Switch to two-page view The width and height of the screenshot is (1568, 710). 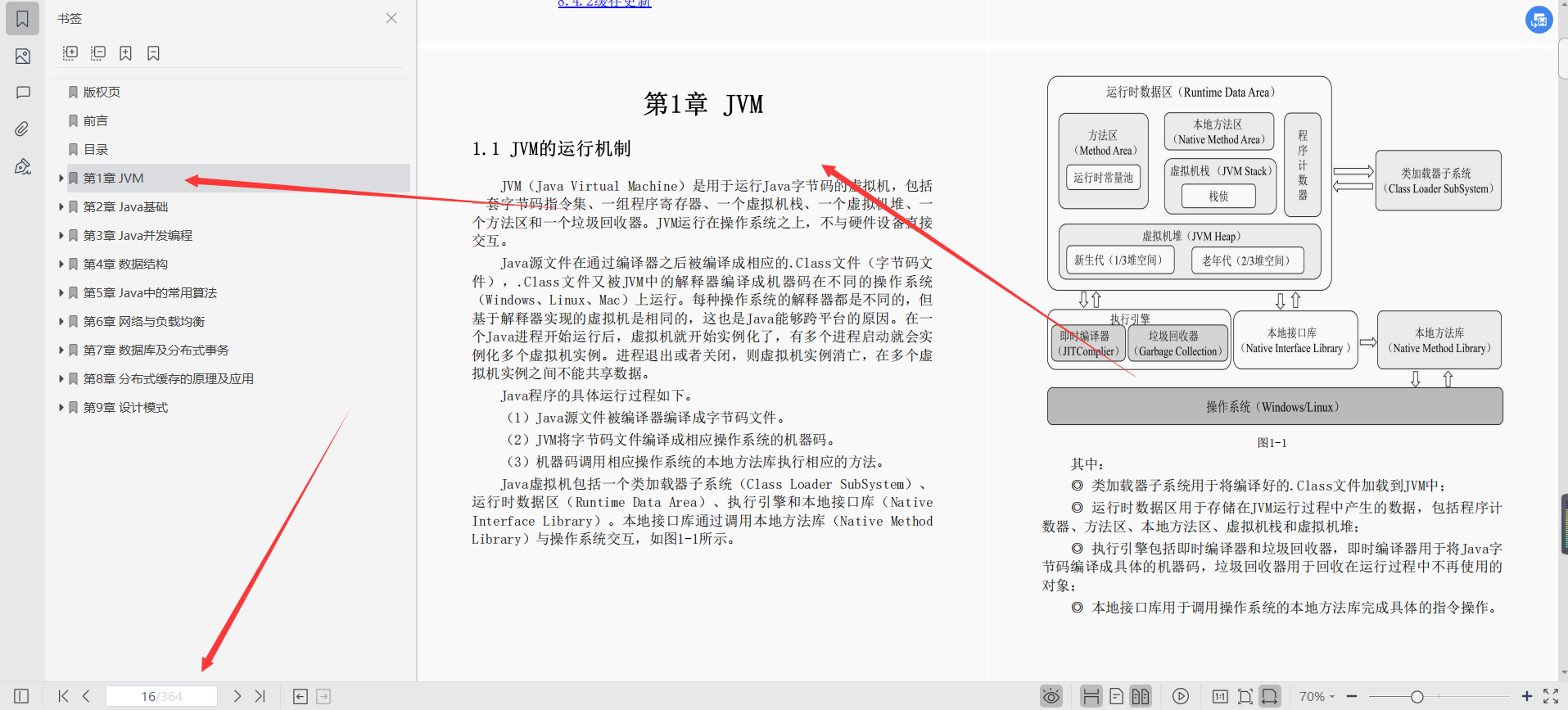pyautogui.click(x=1141, y=696)
